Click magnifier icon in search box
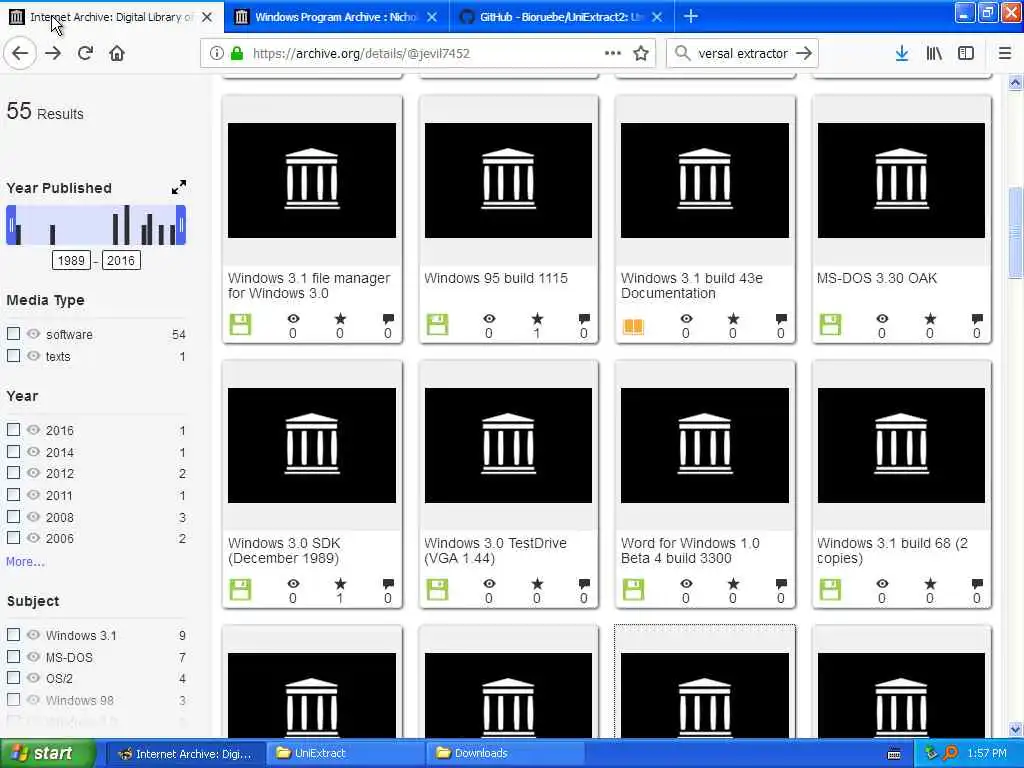1024x768 pixels. 682,54
